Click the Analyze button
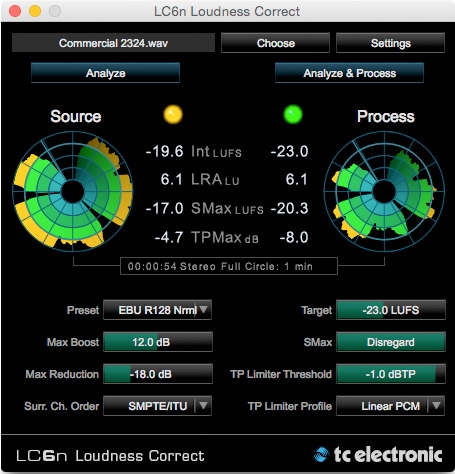 click(x=105, y=73)
